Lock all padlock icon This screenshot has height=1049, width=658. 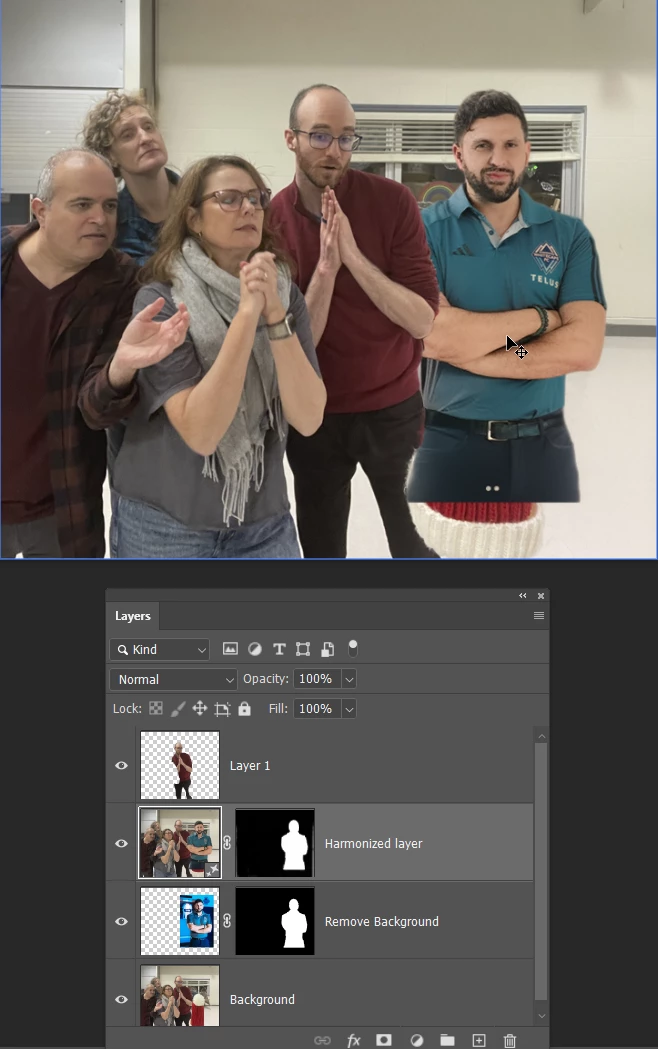click(245, 708)
